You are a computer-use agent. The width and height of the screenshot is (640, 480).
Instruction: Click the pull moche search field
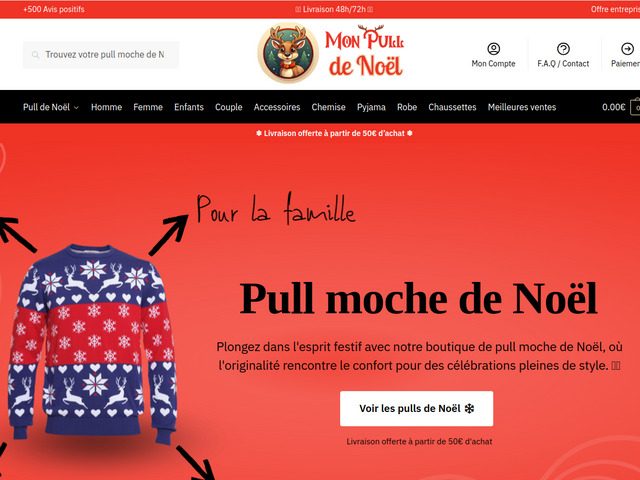point(101,55)
